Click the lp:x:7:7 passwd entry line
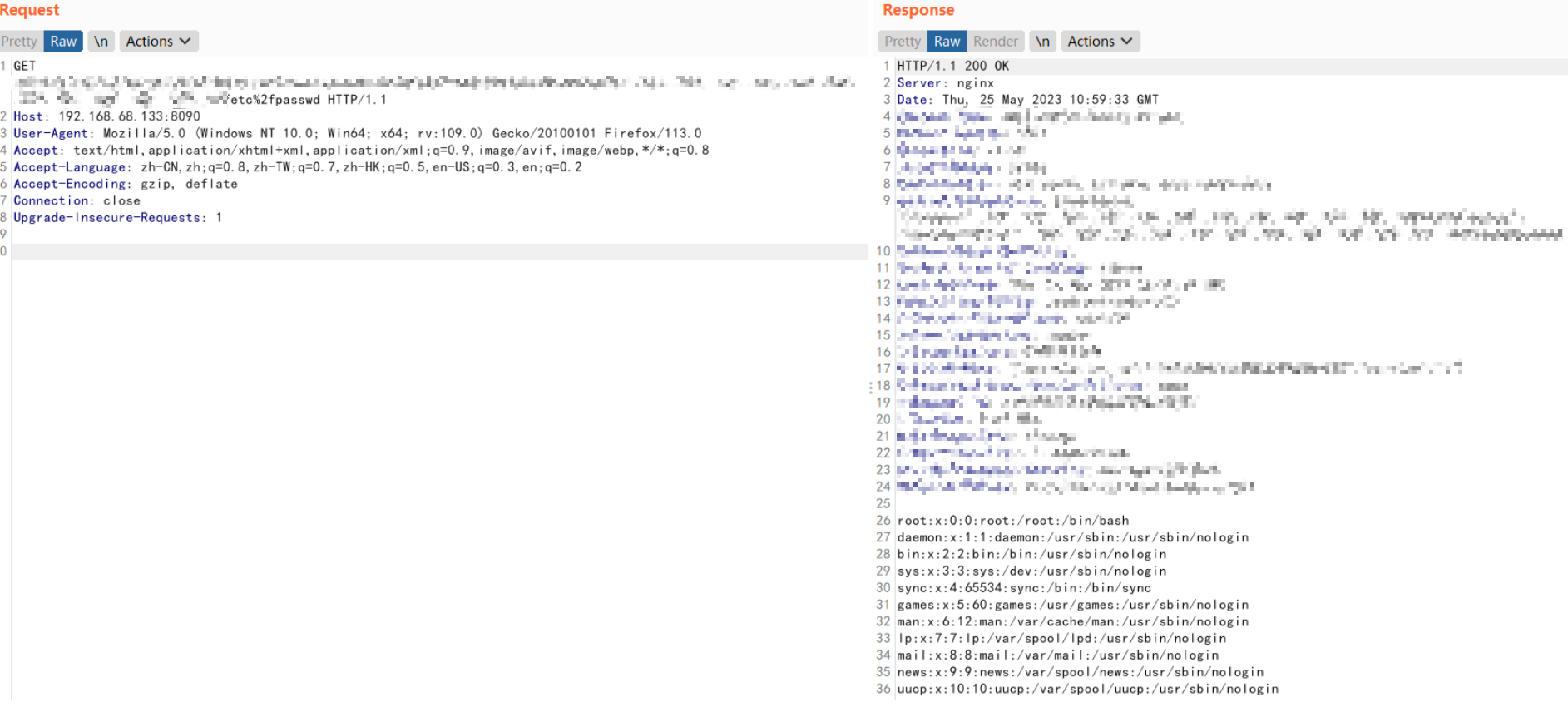1568x712 pixels. click(x=1061, y=639)
